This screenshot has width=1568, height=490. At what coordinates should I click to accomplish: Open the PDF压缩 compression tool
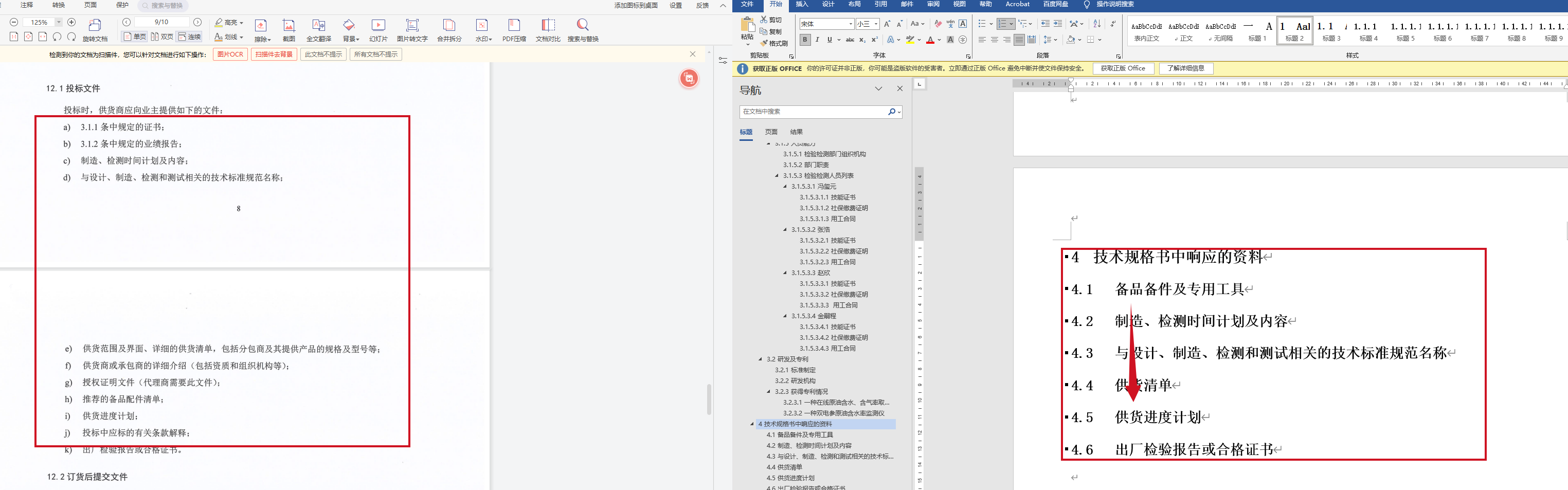[x=514, y=30]
